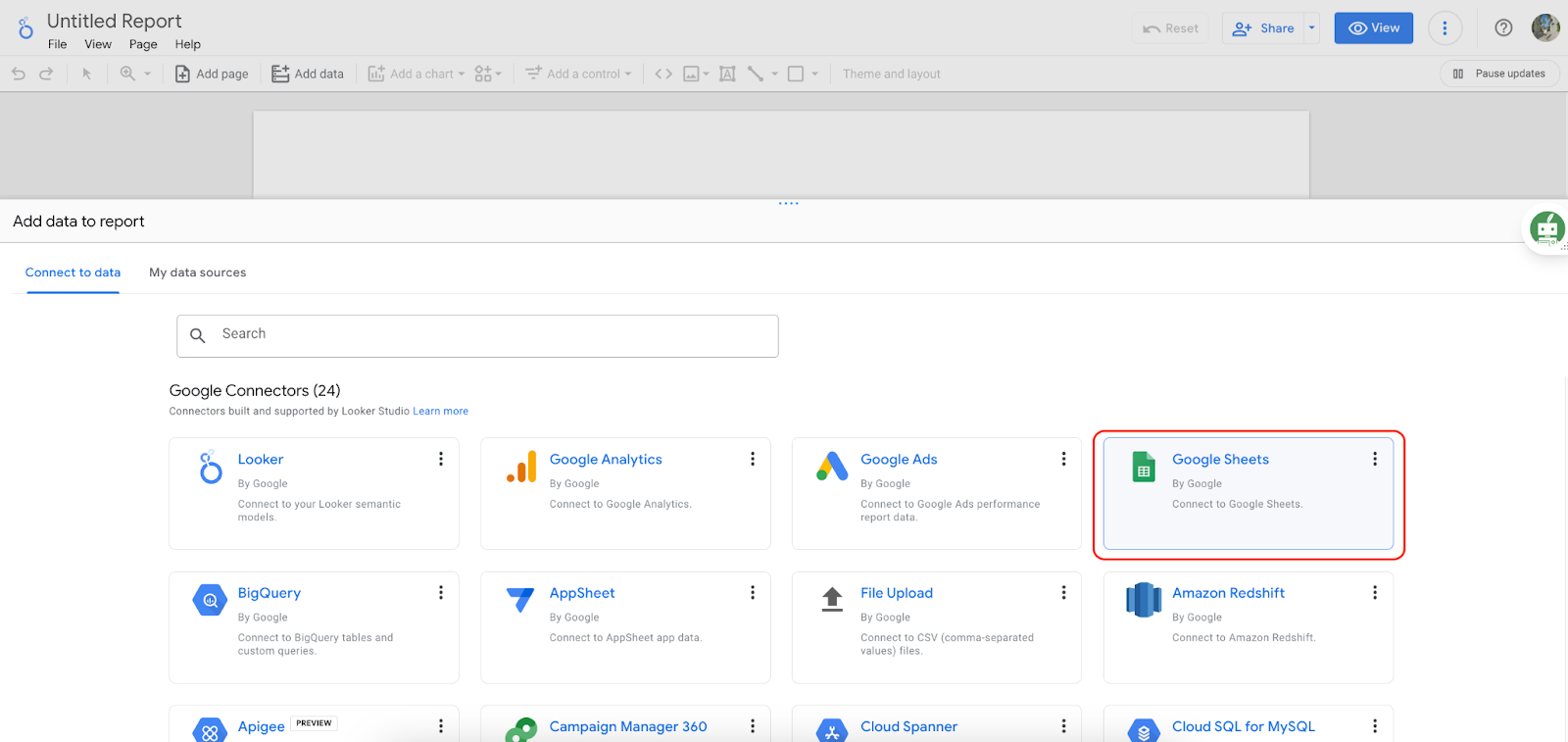
Task: Open Apigee card's three-dot menu
Action: [441, 726]
